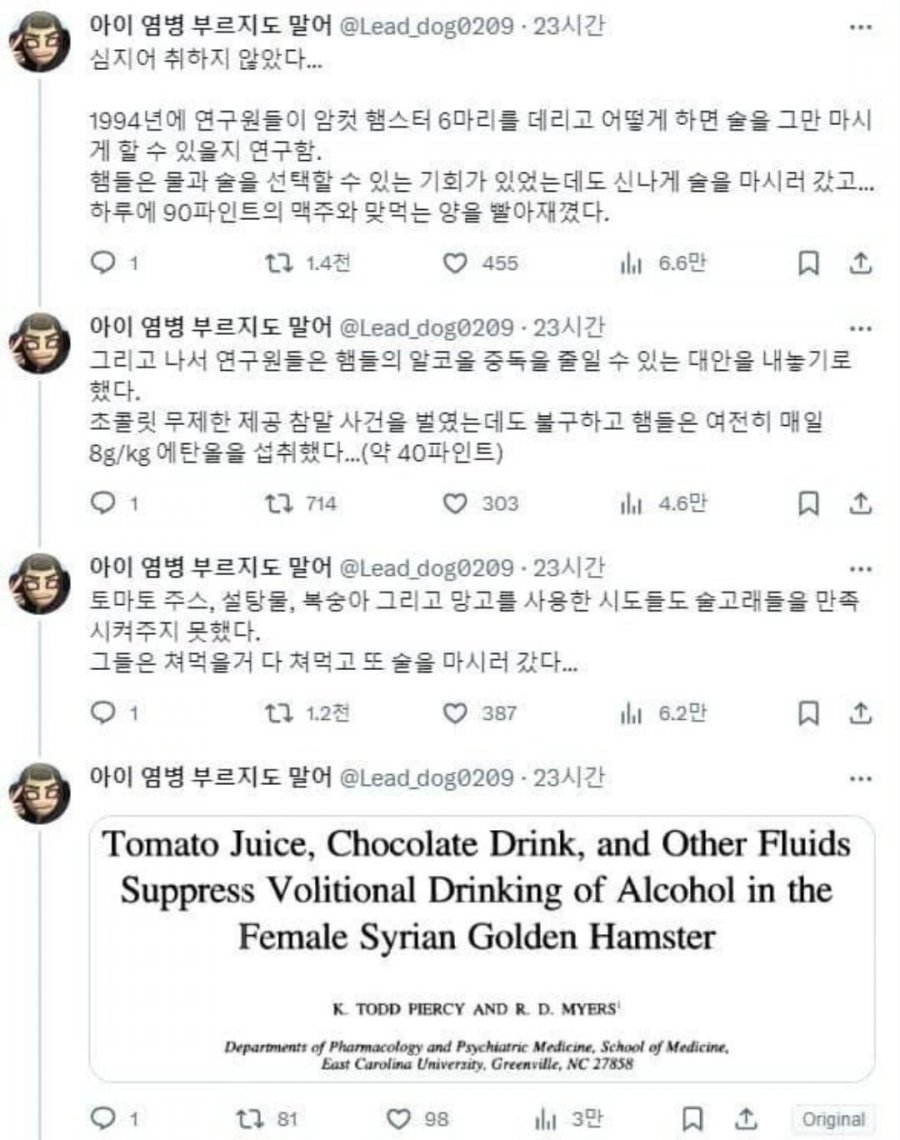Retweet the first tweet with 1.4천 retweets

(275, 262)
